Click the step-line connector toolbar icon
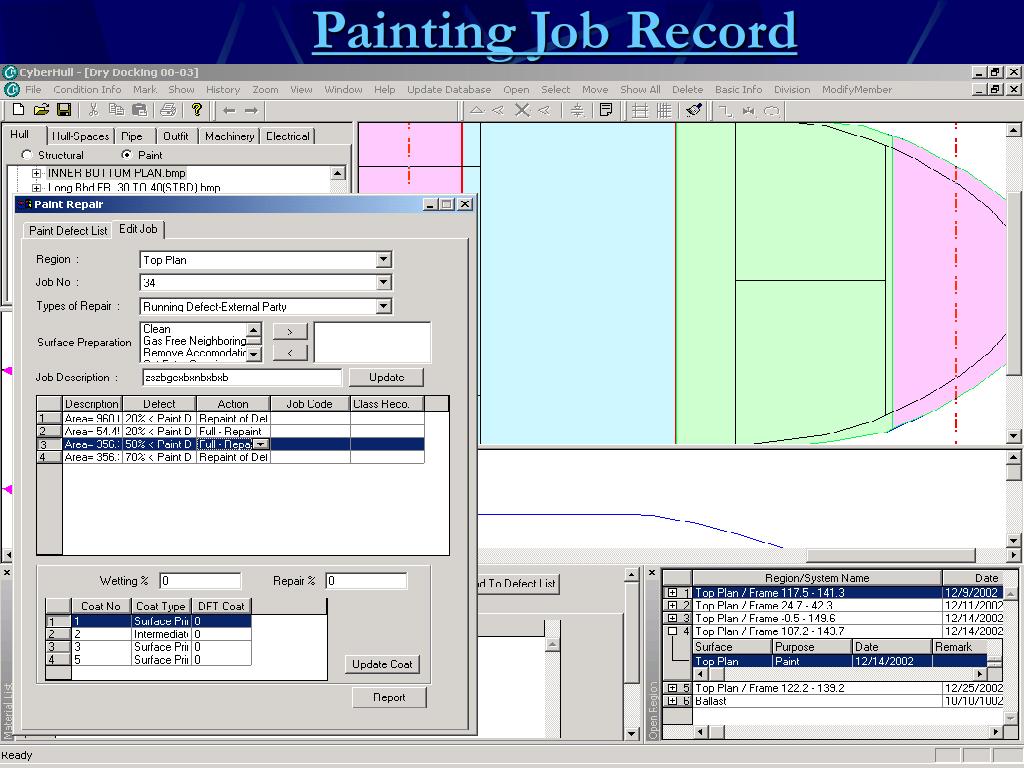This screenshot has width=1024, height=768. coord(725,111)
